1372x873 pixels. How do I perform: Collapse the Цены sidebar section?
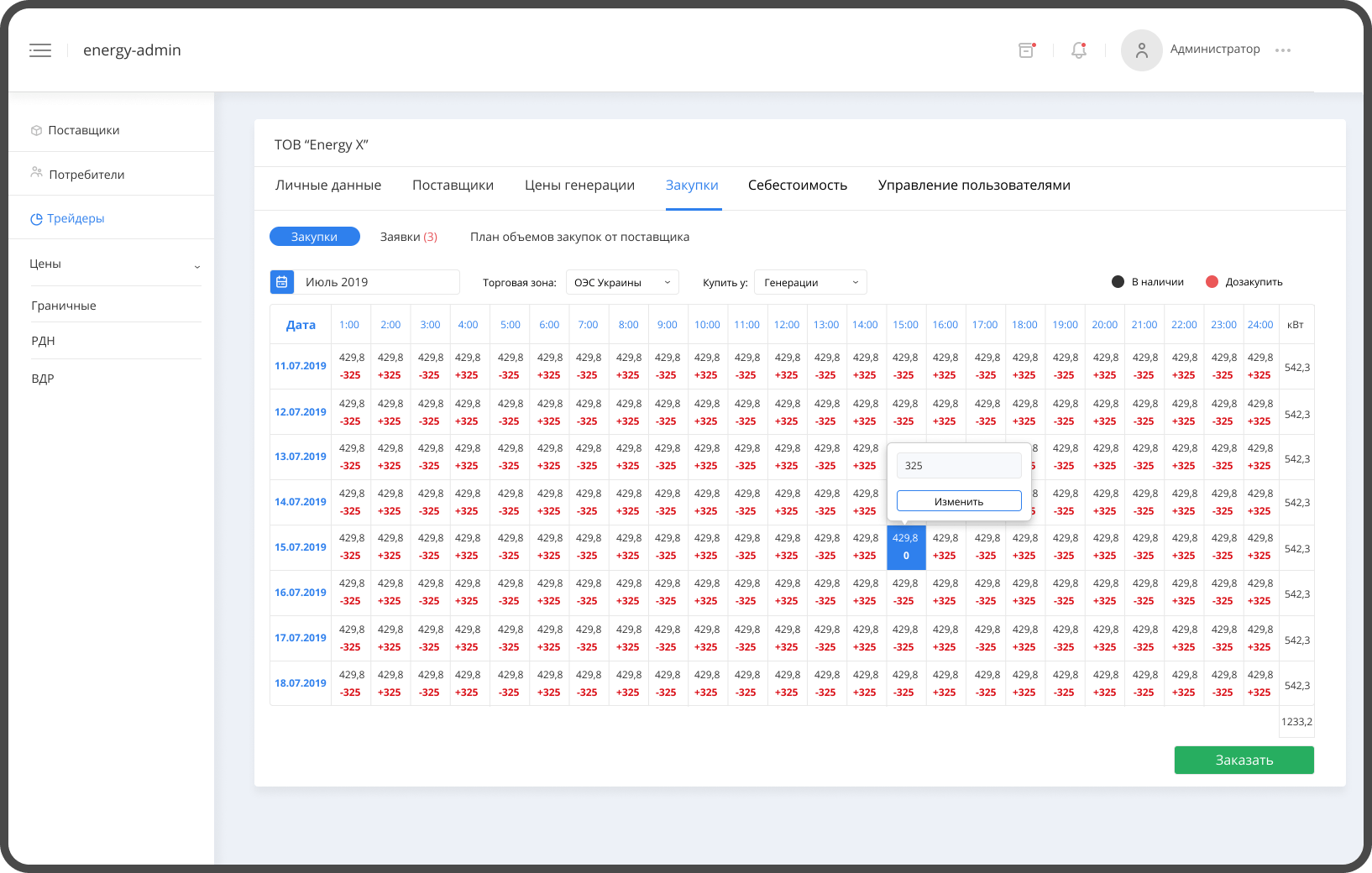(x=197, y=266)
